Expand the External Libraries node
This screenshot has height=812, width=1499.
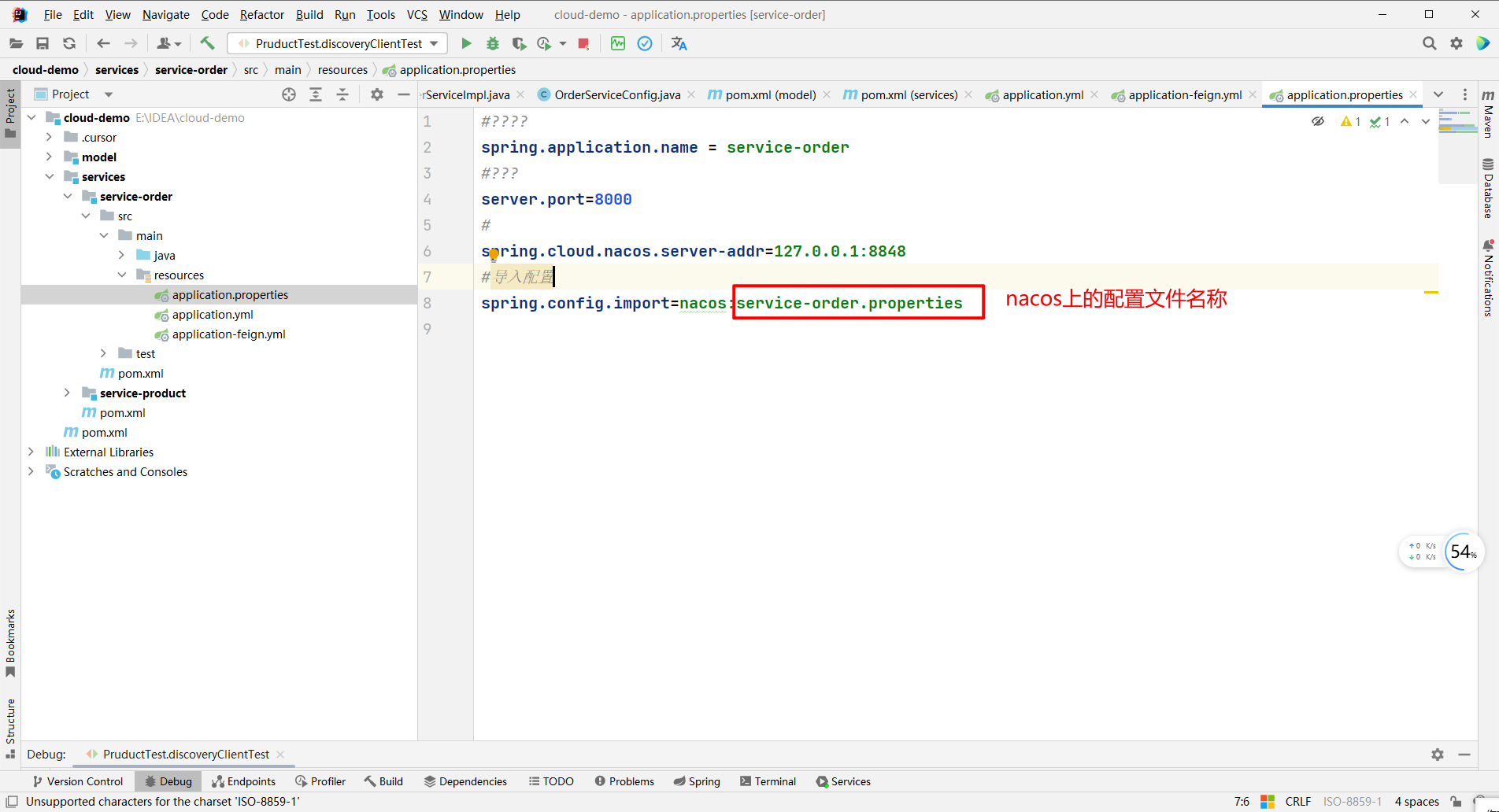pyautogui.click(x=31, y=452)
